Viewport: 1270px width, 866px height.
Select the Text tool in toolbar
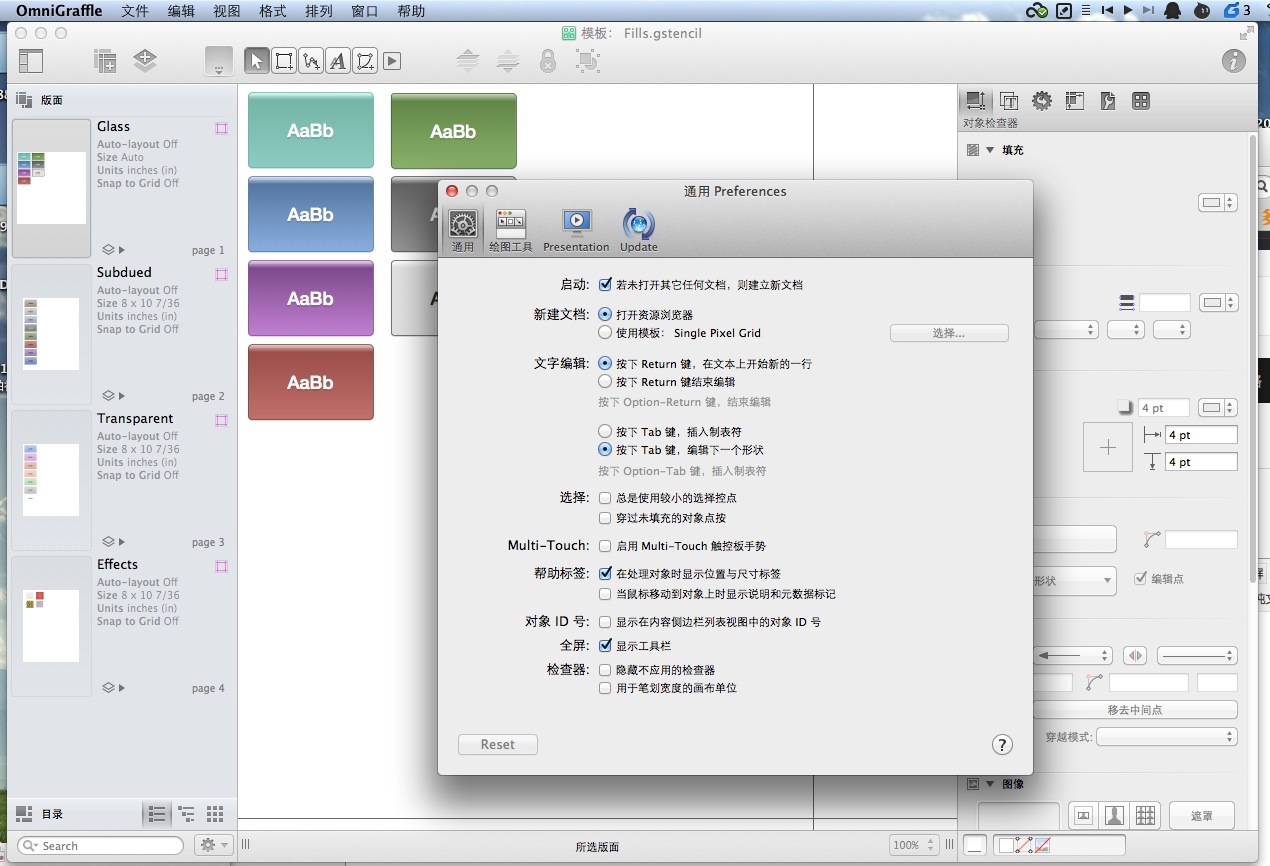tap(338, 61)
